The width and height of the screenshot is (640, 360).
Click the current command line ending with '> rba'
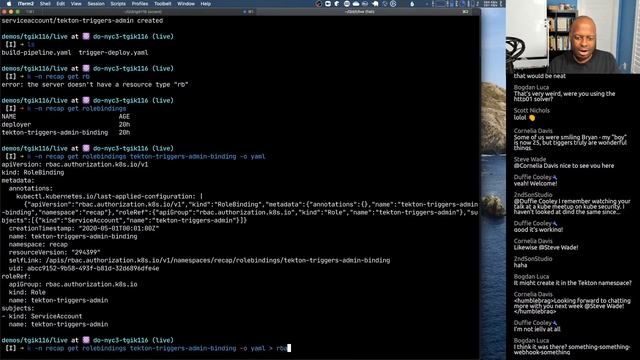[157, 348]
